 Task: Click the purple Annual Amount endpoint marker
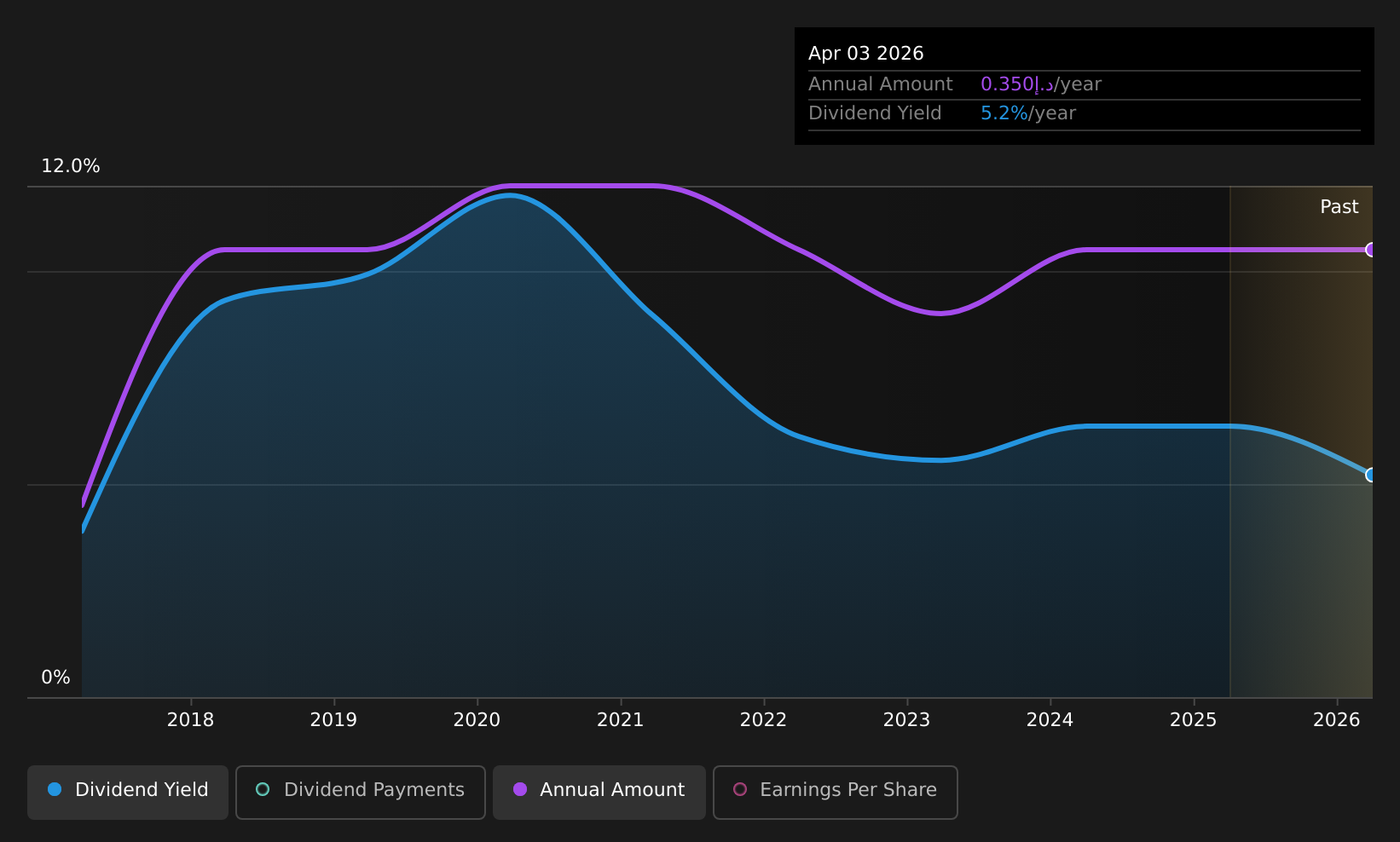1371,250
